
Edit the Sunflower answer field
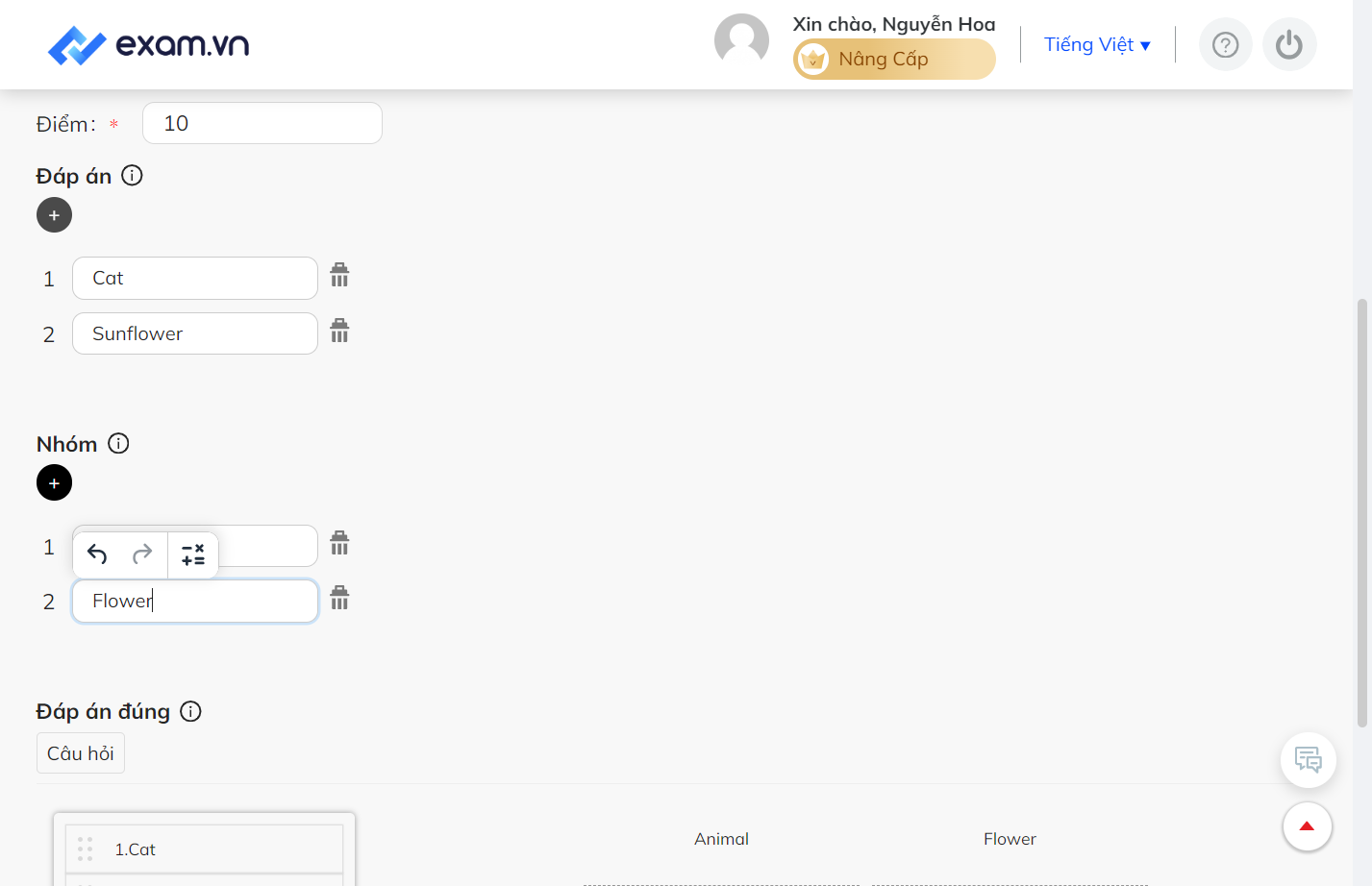(195, 333)
